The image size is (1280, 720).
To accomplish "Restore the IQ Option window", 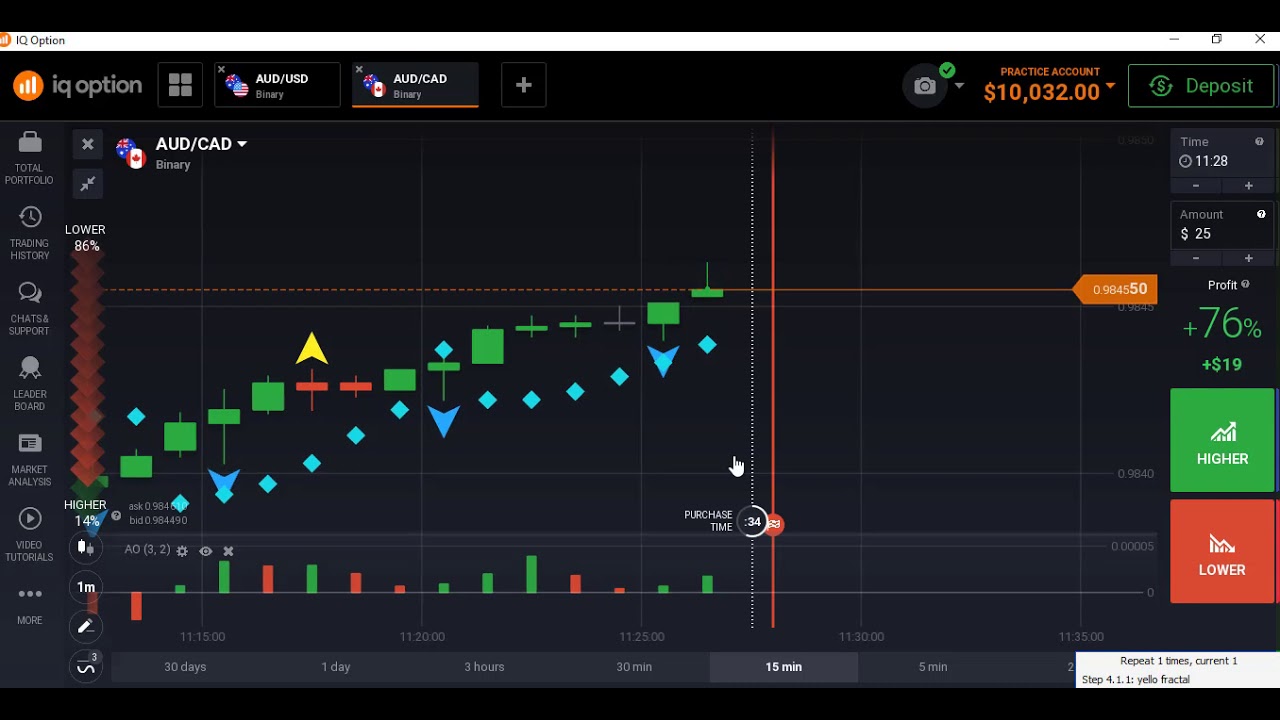I will [1217, 40].
